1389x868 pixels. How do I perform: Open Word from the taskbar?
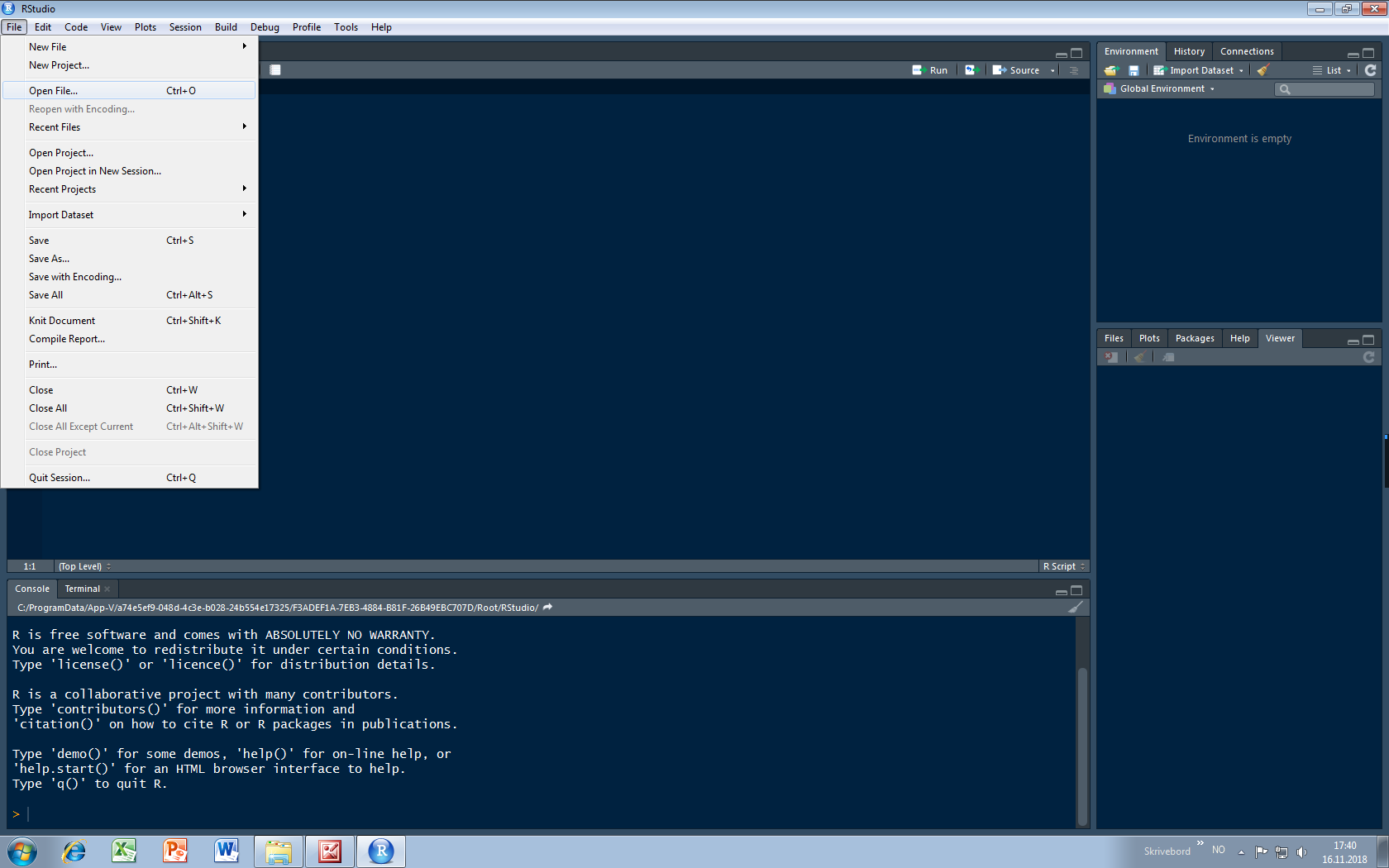[x=227, y=851]
